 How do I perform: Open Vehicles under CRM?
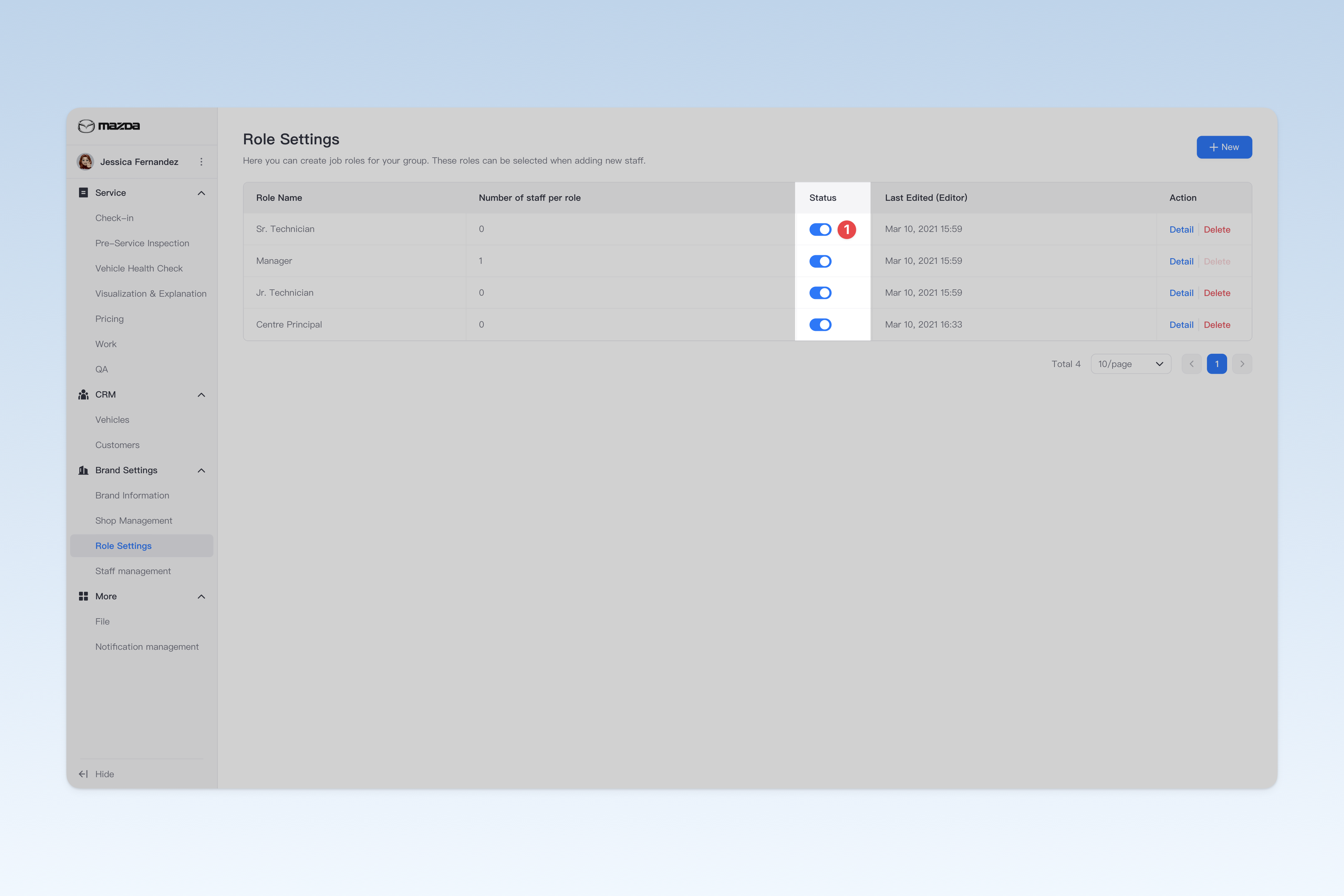coord(112,419)
